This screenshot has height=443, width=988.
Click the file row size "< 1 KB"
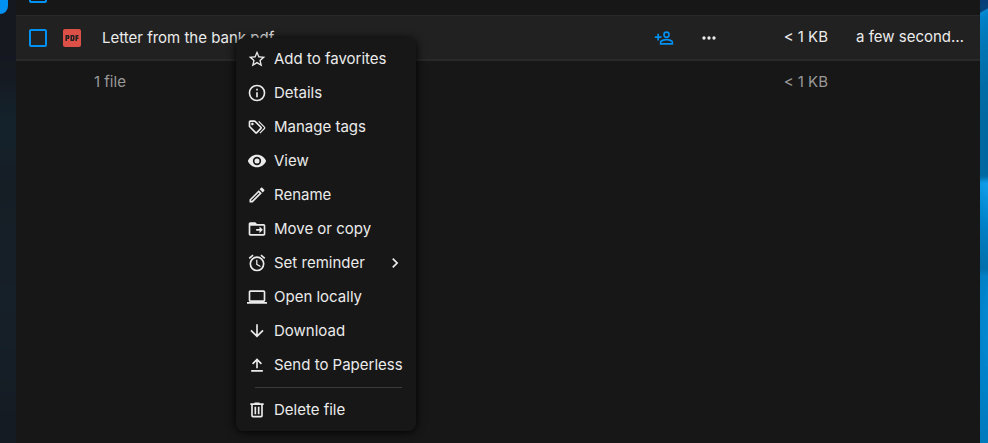(806, 37)
